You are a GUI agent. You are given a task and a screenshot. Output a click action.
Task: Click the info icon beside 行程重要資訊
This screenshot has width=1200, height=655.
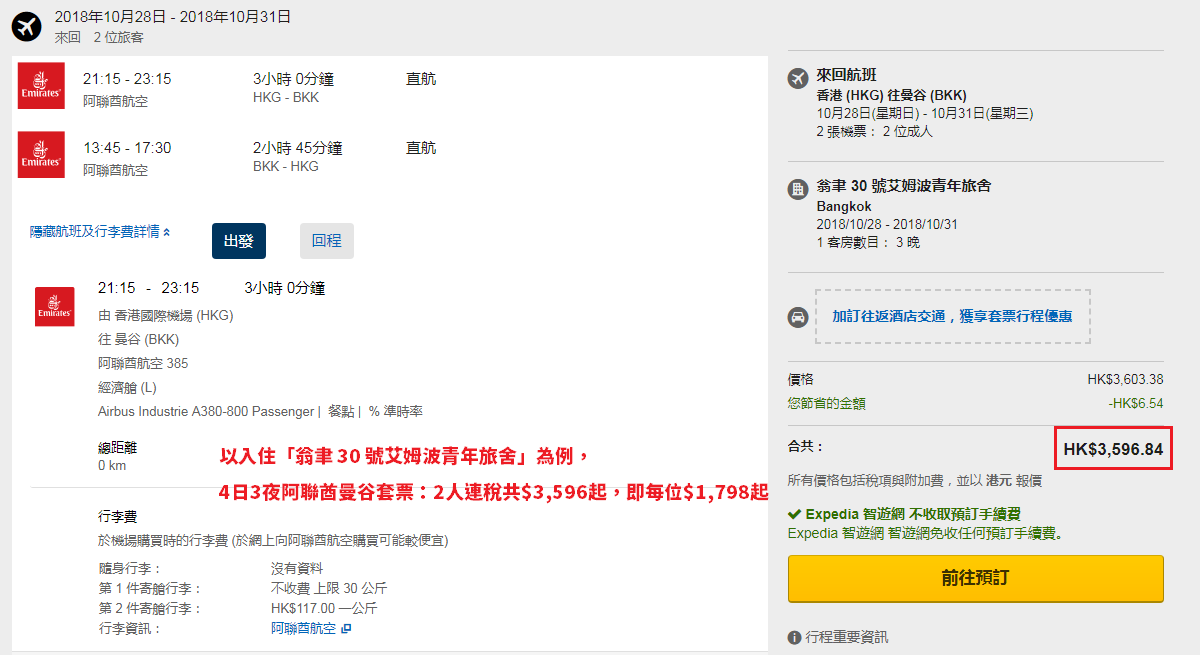click(x=794, y=637)
